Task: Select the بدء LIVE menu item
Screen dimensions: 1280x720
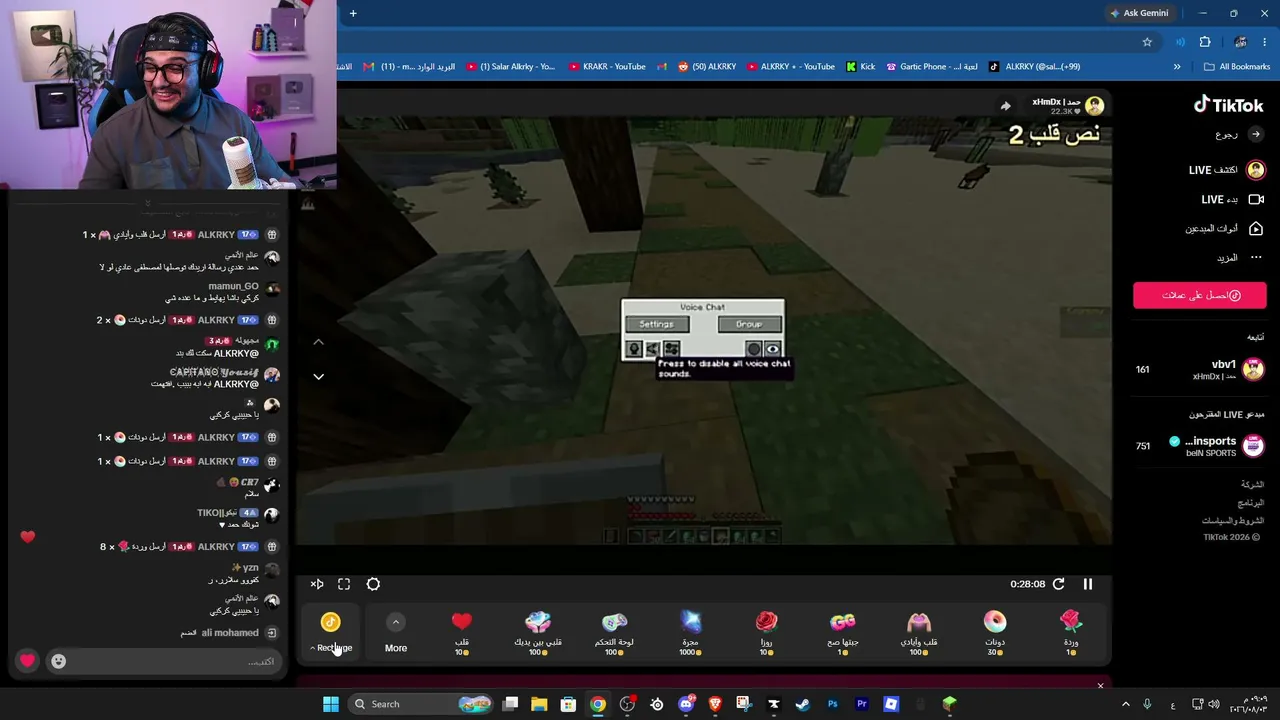Action: coord(1232,200)
